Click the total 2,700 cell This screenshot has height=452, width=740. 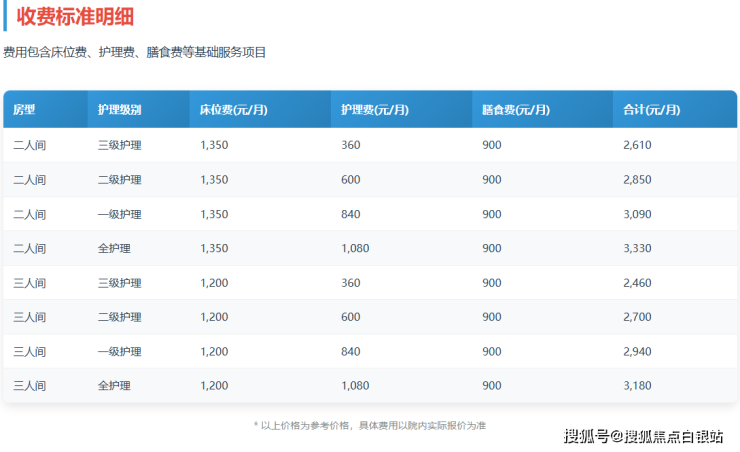click(x=637, y=317)
